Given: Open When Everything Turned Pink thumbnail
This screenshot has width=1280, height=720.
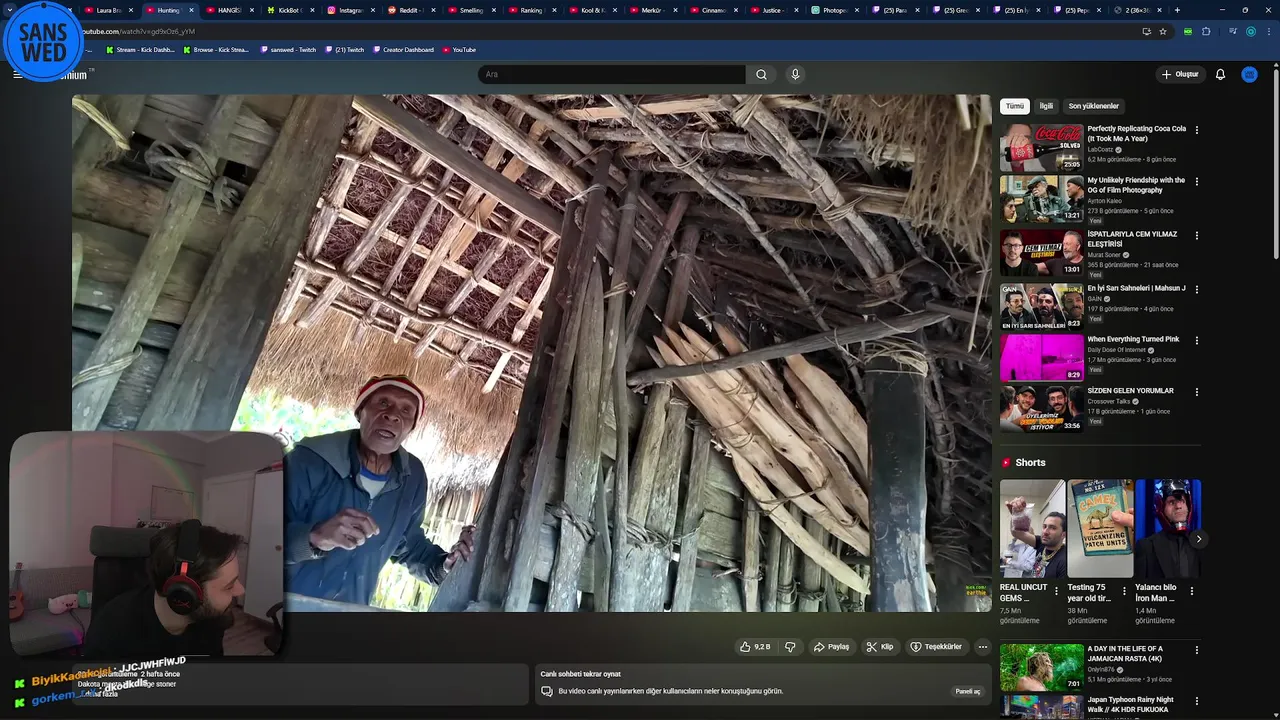Looking at the screenshot, I should [x=1041, y=357].
